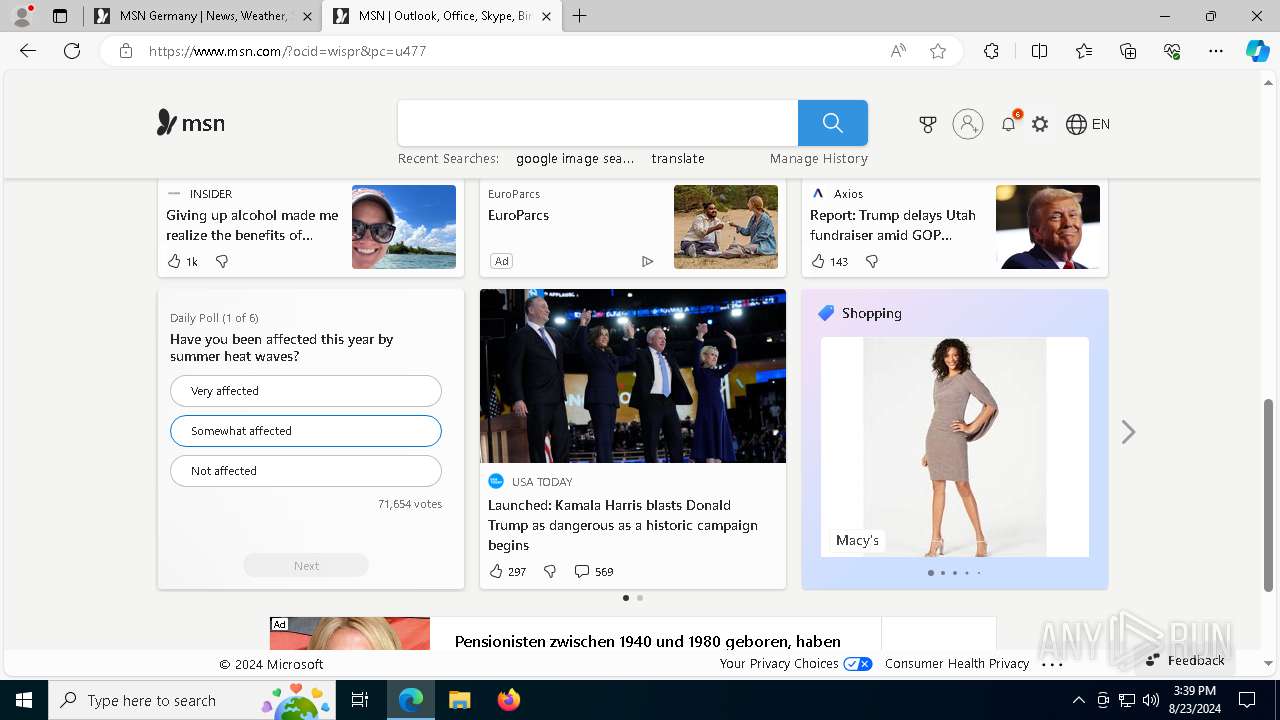The width and height of the screenshot is (1280, 720).
Task: Open Browser essentials heart icon
Action: [1172, 51]
